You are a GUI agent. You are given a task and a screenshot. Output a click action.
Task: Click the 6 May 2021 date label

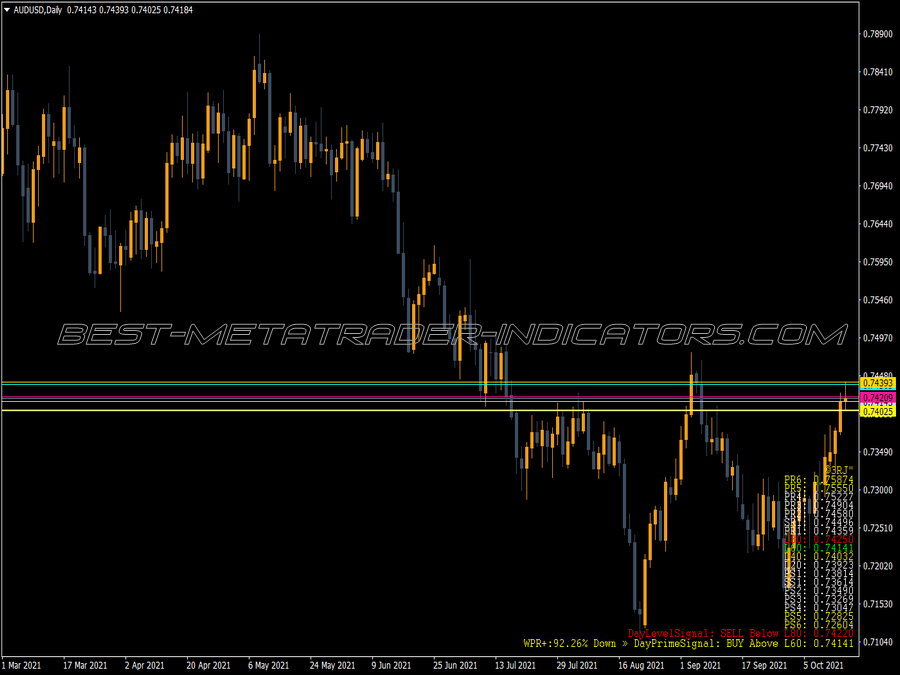coord(268,665)
